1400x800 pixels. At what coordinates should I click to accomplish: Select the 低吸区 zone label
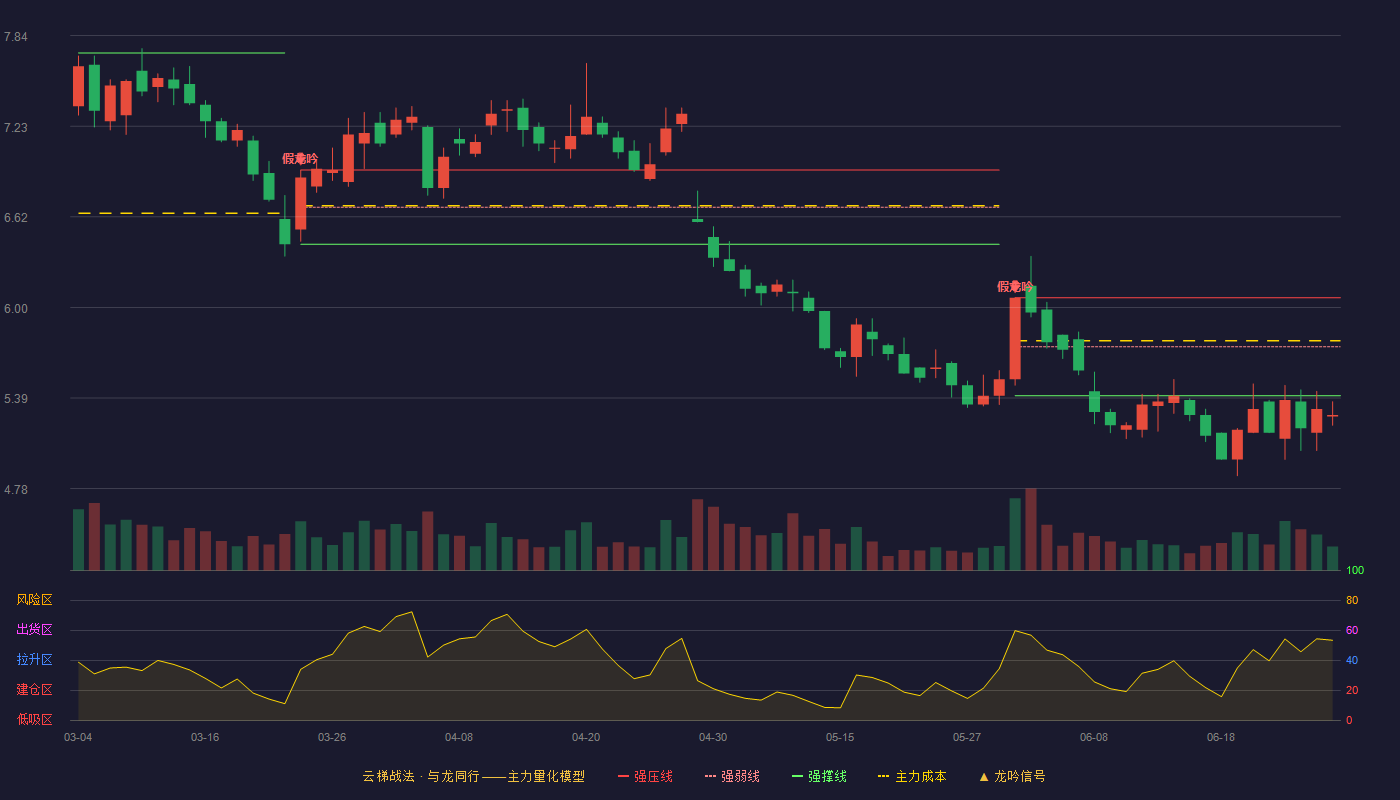coord(34,720)
